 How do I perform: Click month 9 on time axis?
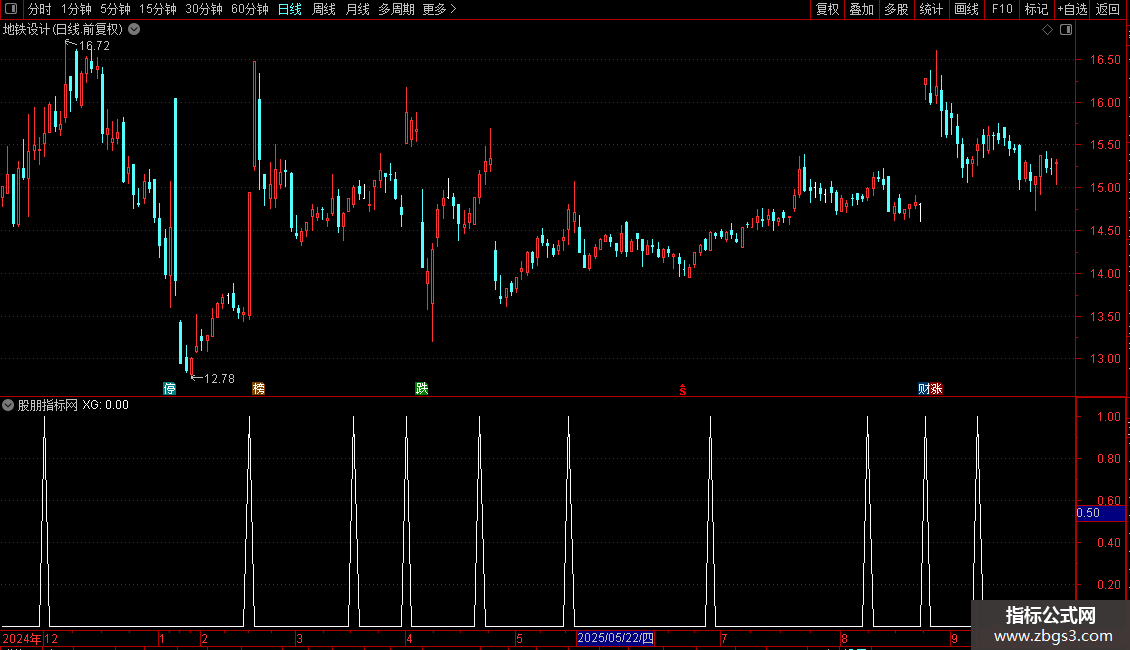954,638
